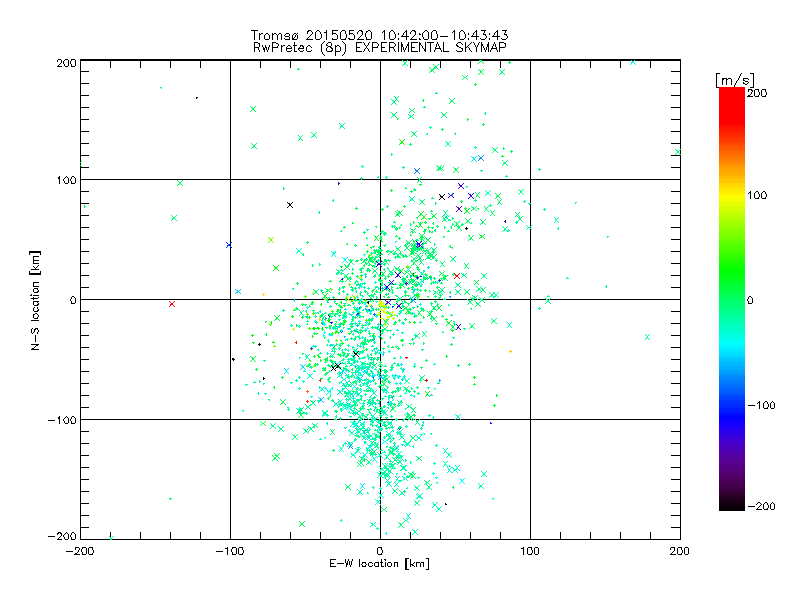Click the y-axis tick label '-100'
The width and height of the screenshot is (800, 600).
tap(62, 420)
